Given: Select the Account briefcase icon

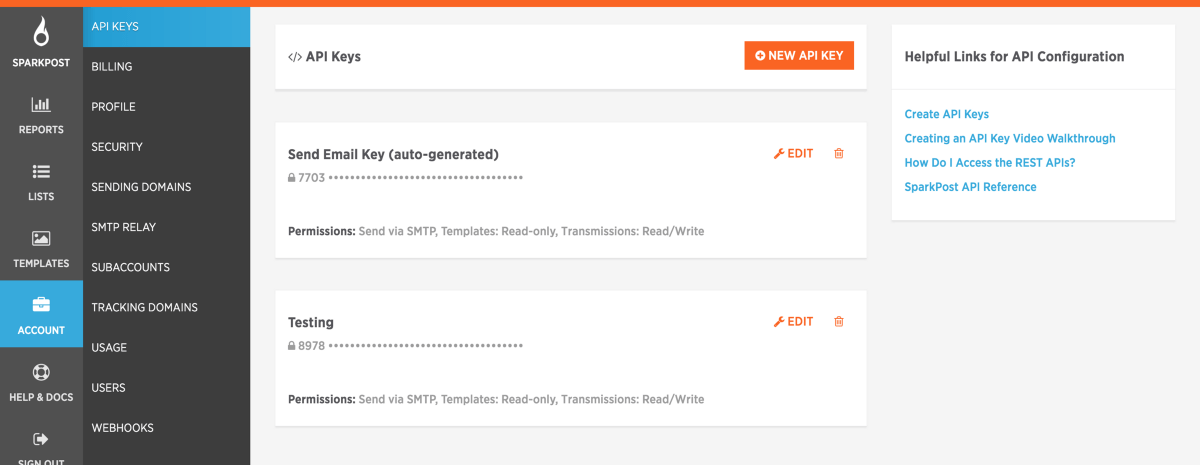Looking at the screenshot, I should pyautogui.click(x=41, y=305).
